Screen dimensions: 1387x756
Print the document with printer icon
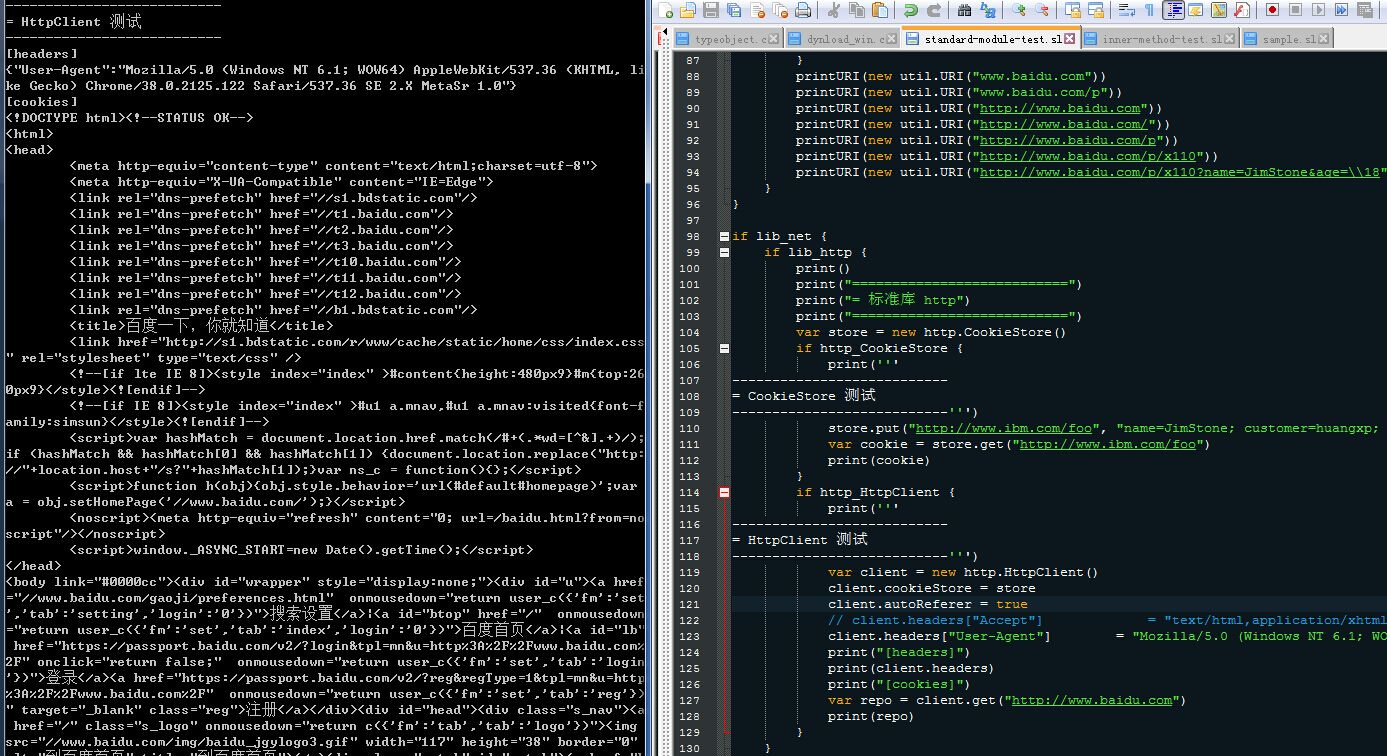803,10
